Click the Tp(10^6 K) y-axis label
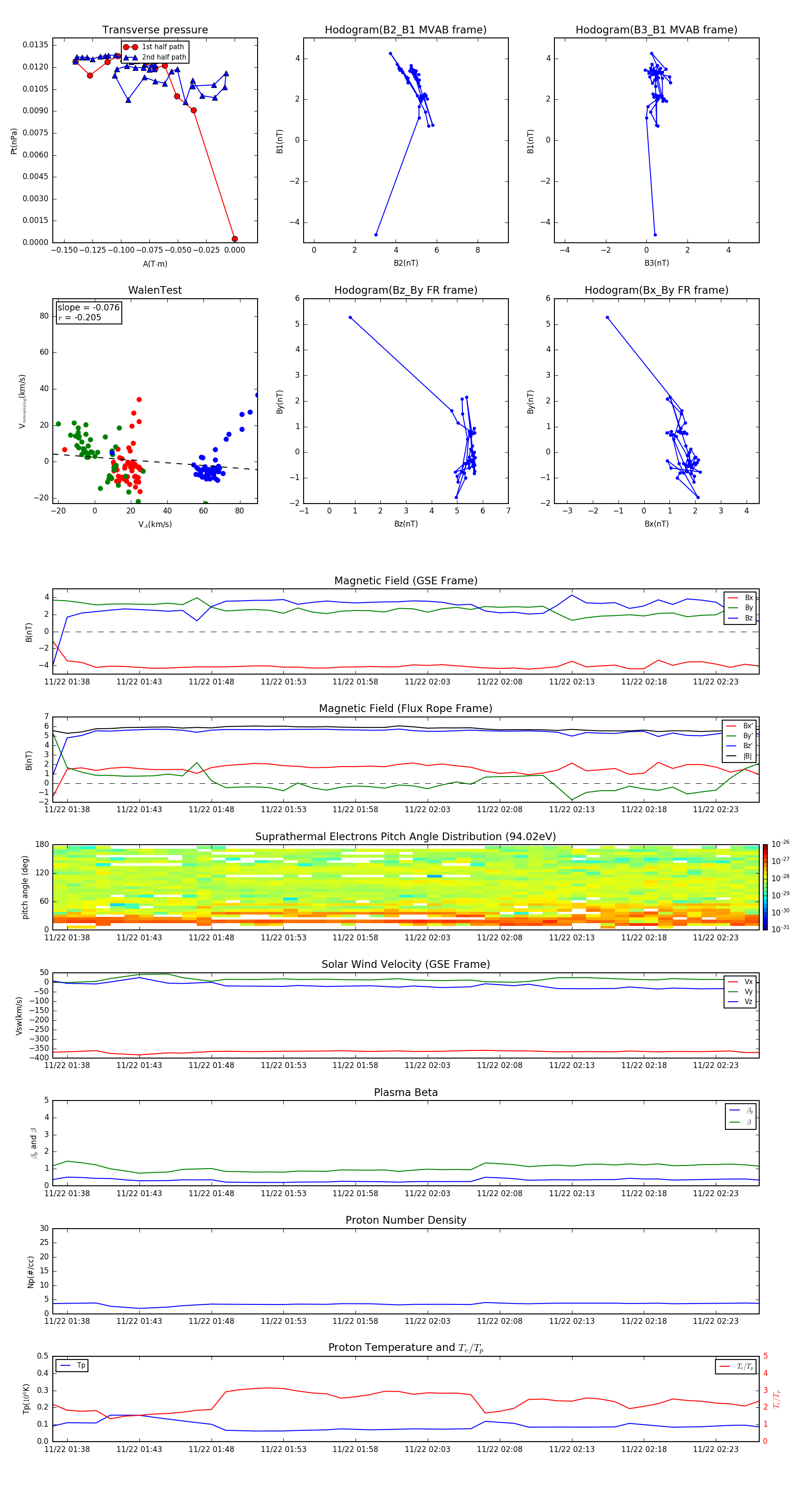The height and width of the screenshot is (1489, 812). [x=26, y=1399]
